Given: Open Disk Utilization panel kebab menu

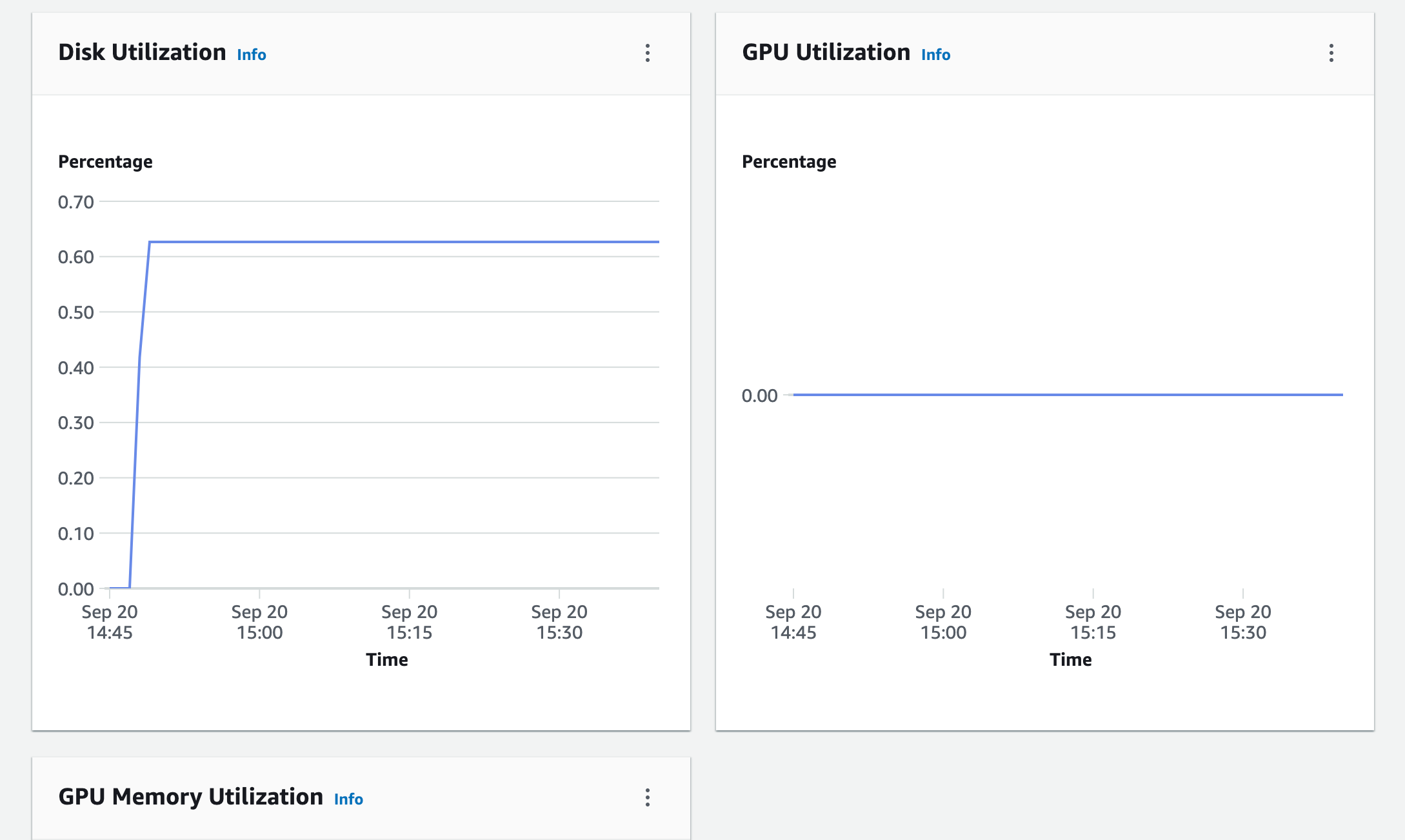Looking at the screenshot, I should [648, 53].
